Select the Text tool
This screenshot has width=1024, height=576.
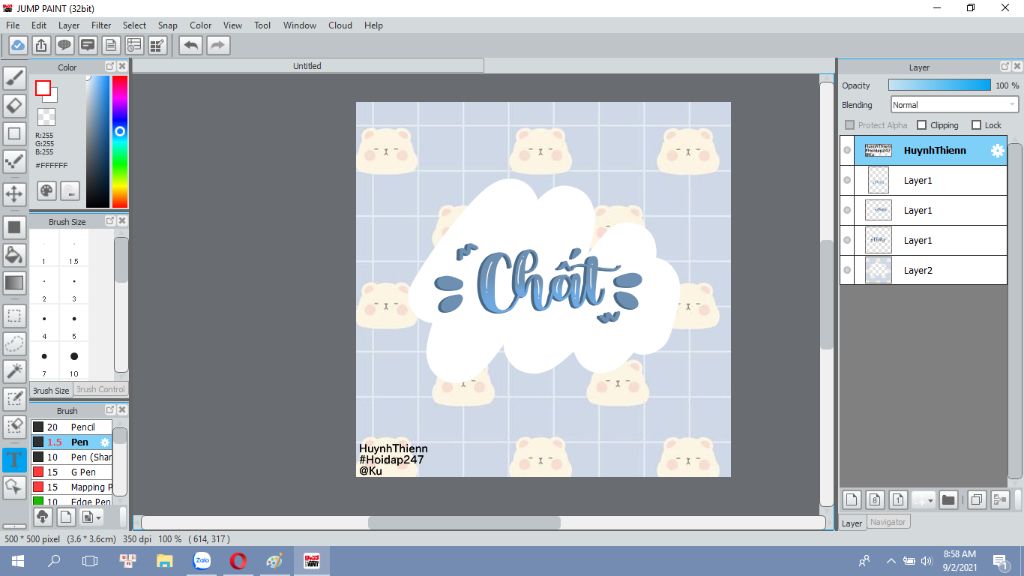click(x=14, y=460)
